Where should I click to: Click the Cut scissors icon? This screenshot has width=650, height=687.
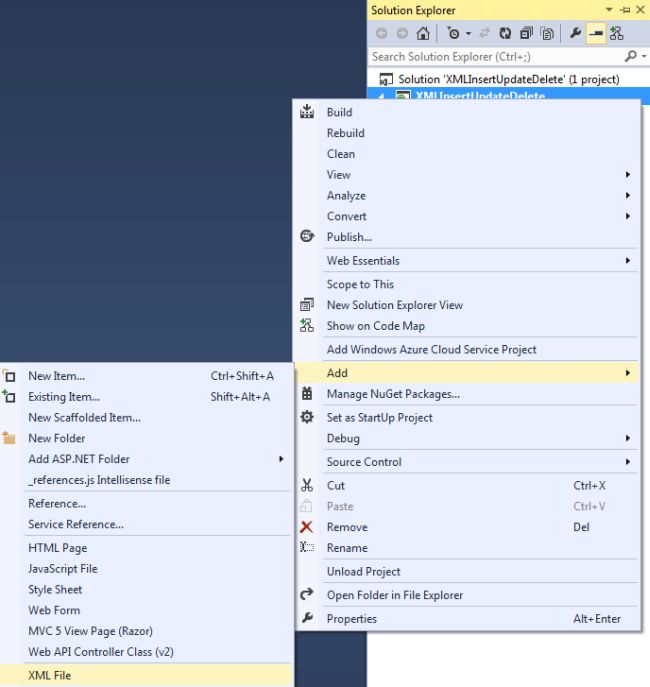point(307,485)
